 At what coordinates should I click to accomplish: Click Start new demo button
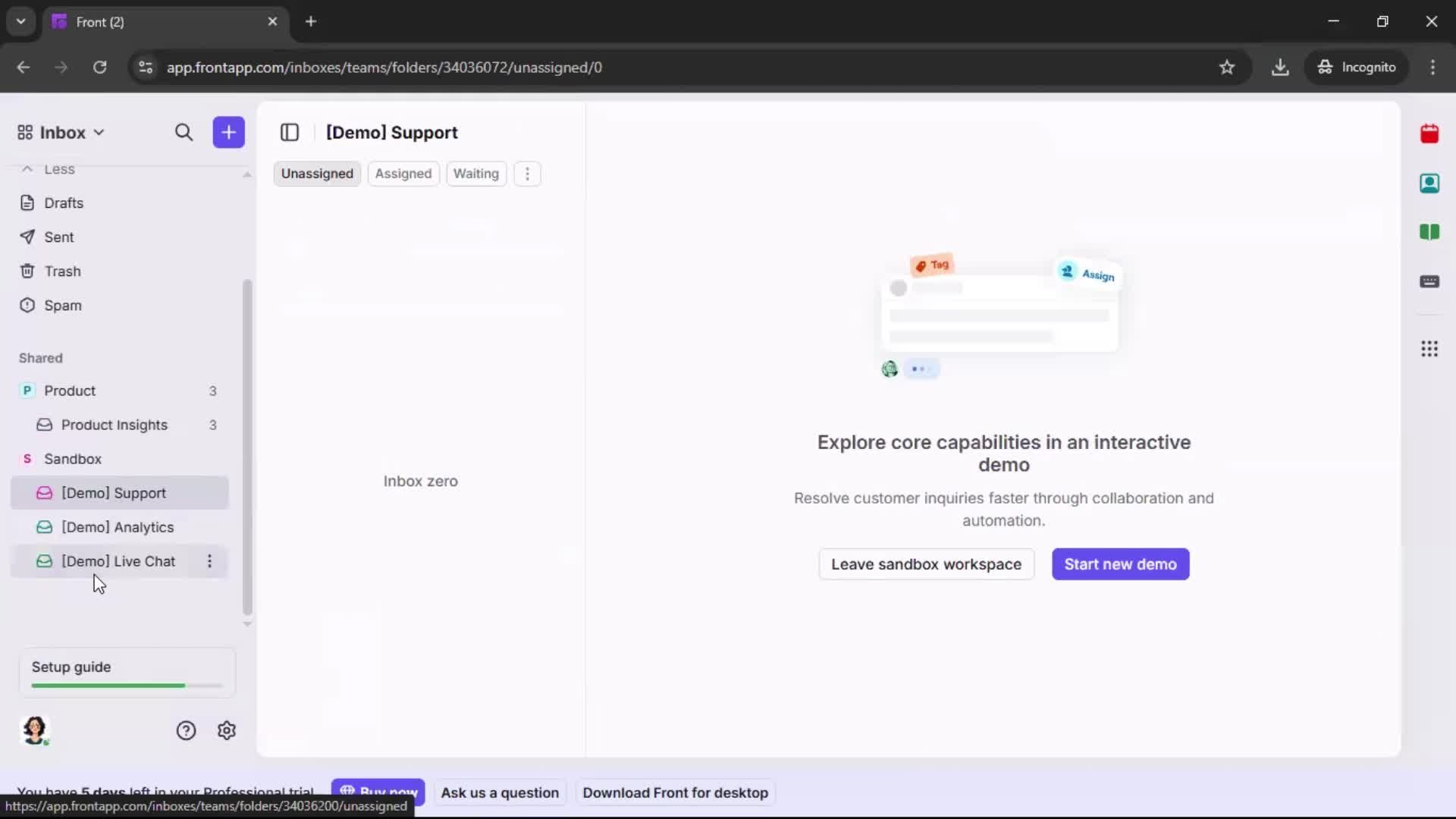(1120, 564)
